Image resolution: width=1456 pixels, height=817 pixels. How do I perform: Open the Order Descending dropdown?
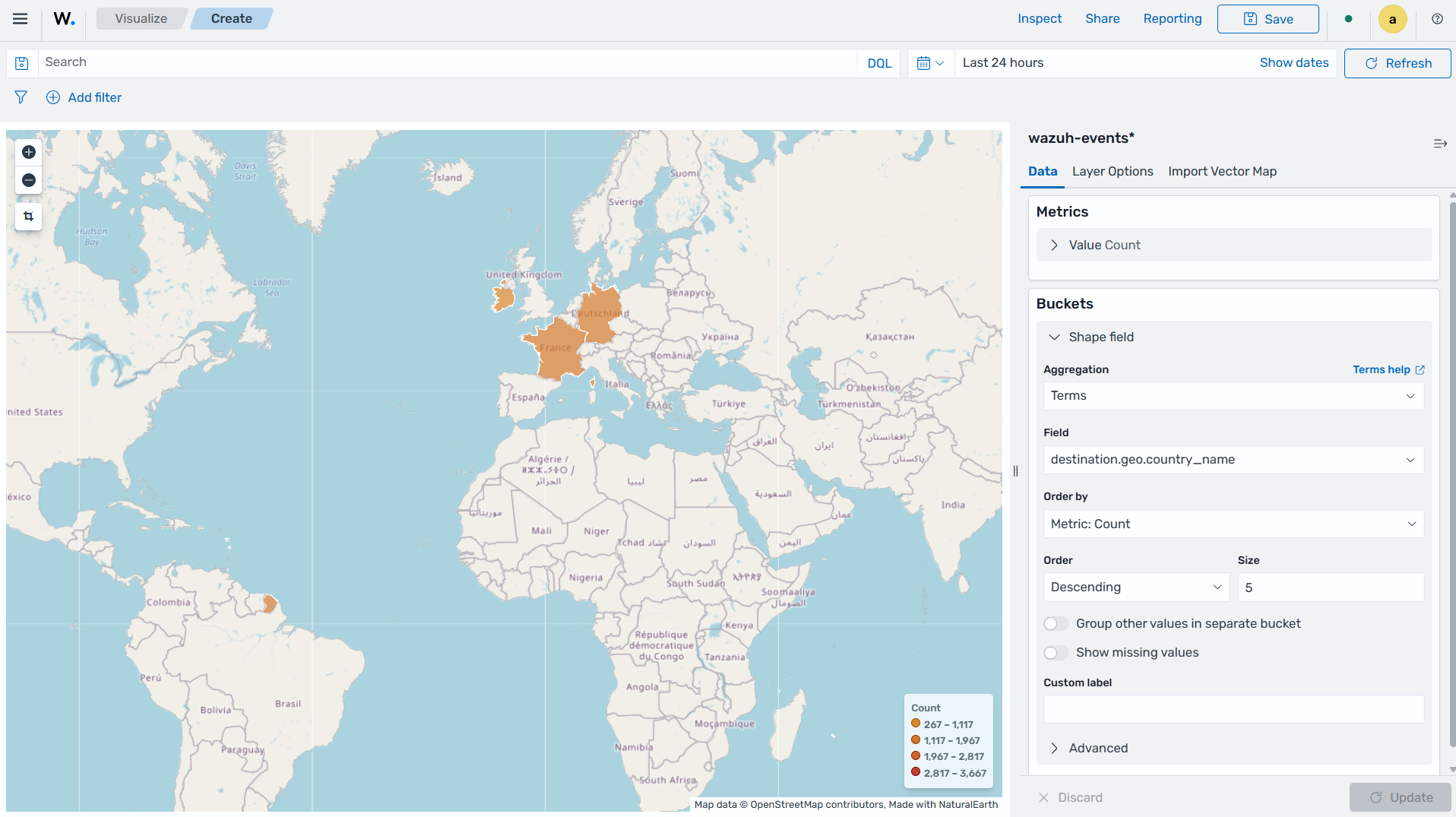coord(1137,587)
